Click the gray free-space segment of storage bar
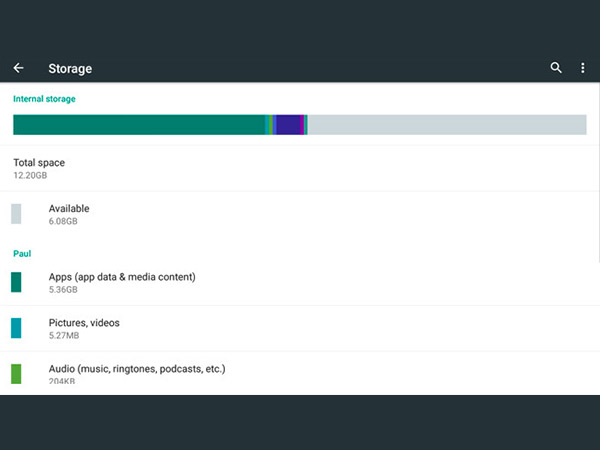This screenshot has width=600, height=450. pyautogui.click(x=446, y=125)
